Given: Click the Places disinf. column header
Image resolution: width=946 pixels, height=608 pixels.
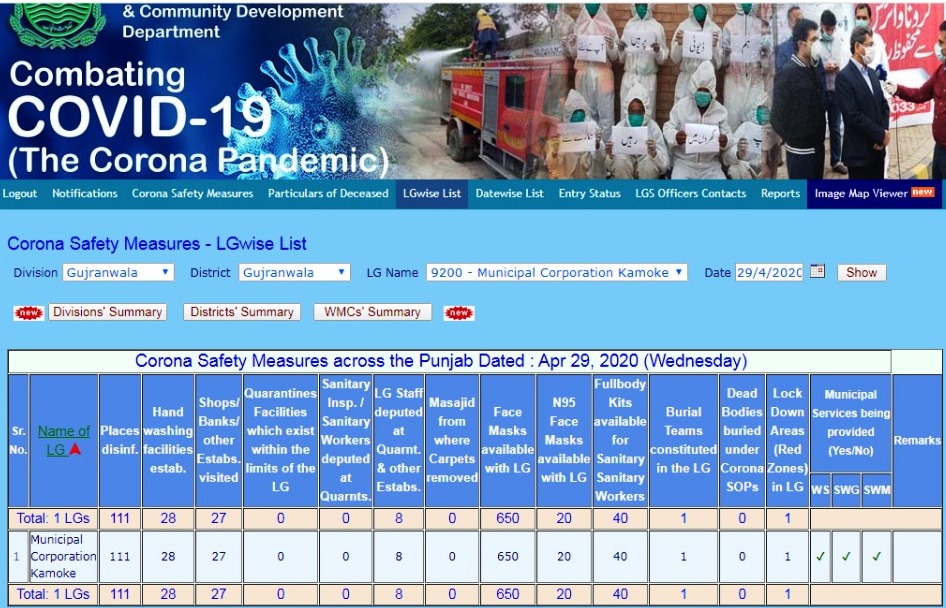Looking at the screenshot, I should tap(120, 440).
